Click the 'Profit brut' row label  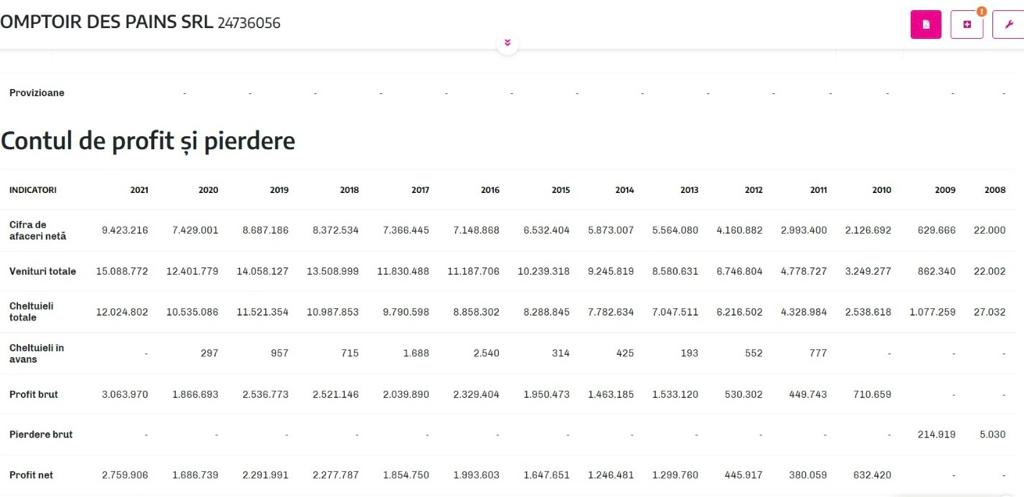click(x=33, y=394)
